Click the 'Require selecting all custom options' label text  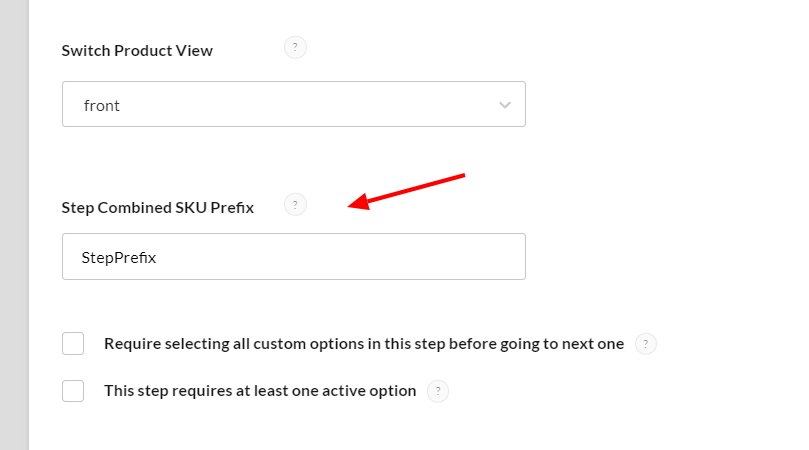pos(364,344)
